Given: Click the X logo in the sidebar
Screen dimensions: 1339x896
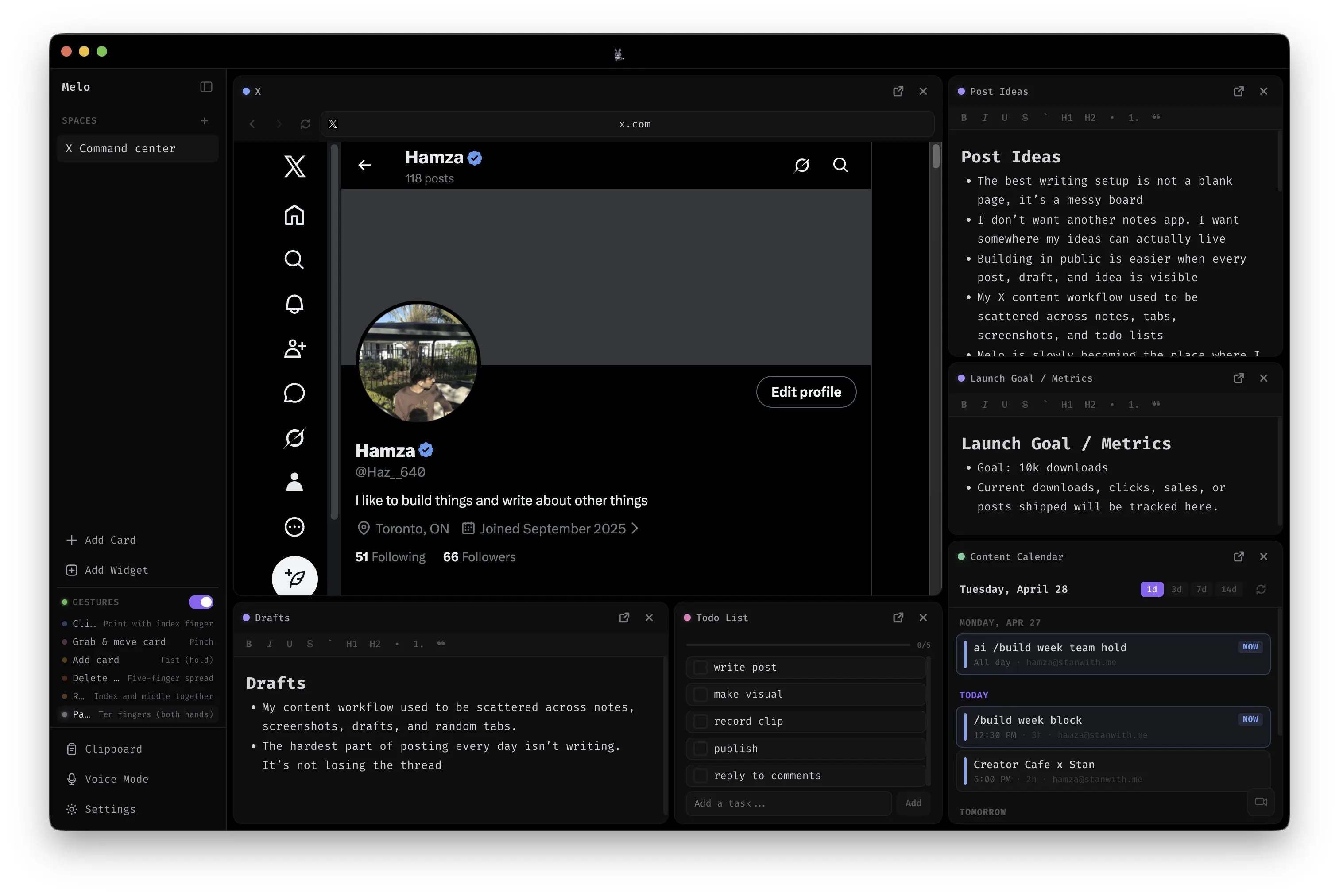Looking at the screenshot, I should point(294,166).
